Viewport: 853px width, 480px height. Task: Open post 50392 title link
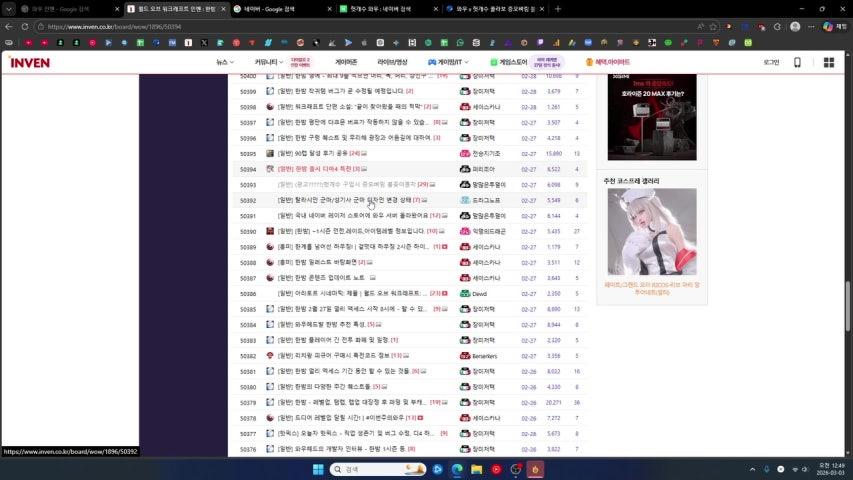click(x=344, y=200)
